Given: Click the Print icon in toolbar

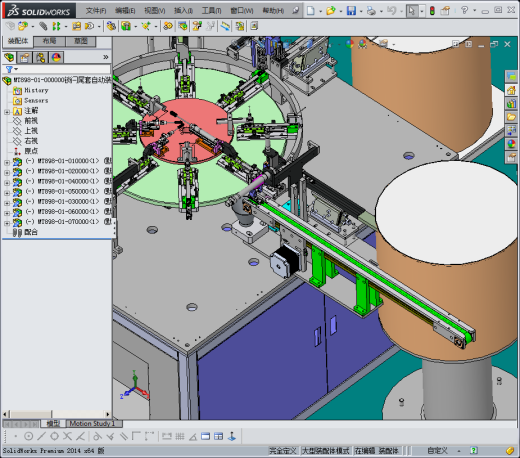Looking at the screenshot, I should [371, 11].
